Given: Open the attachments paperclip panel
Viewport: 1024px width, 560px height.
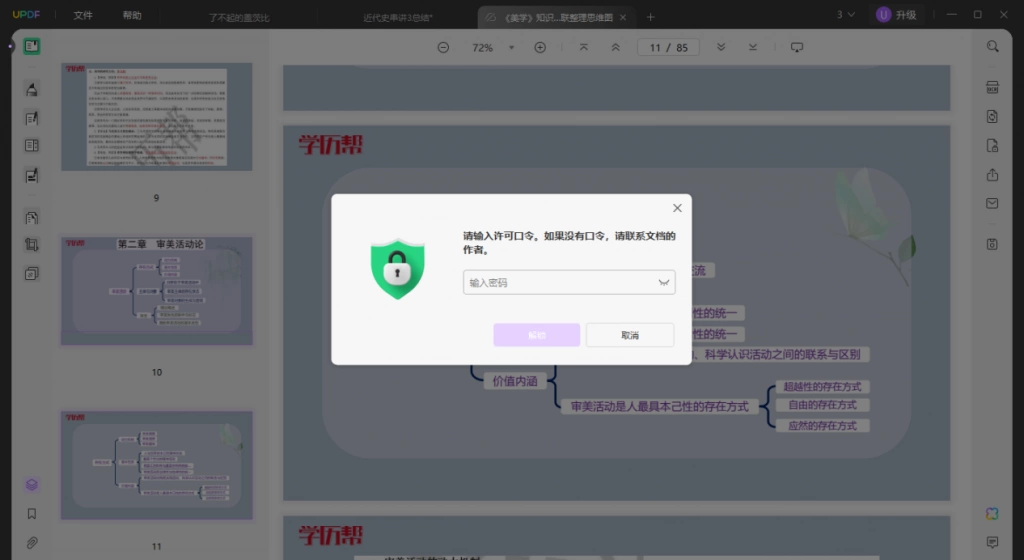Looking at the screenshot, I should 31,542.
